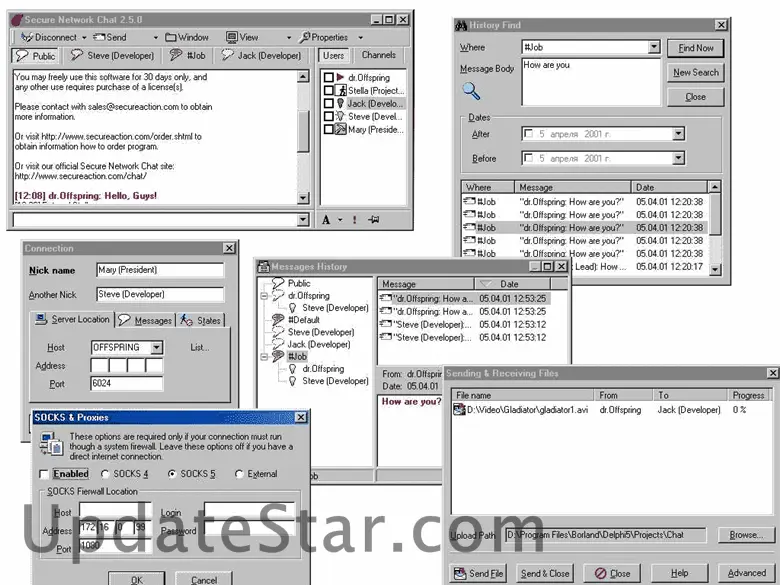780x585 pixels.
Task: Open the After date picker dropdown
Action: [x=678, y=134]
